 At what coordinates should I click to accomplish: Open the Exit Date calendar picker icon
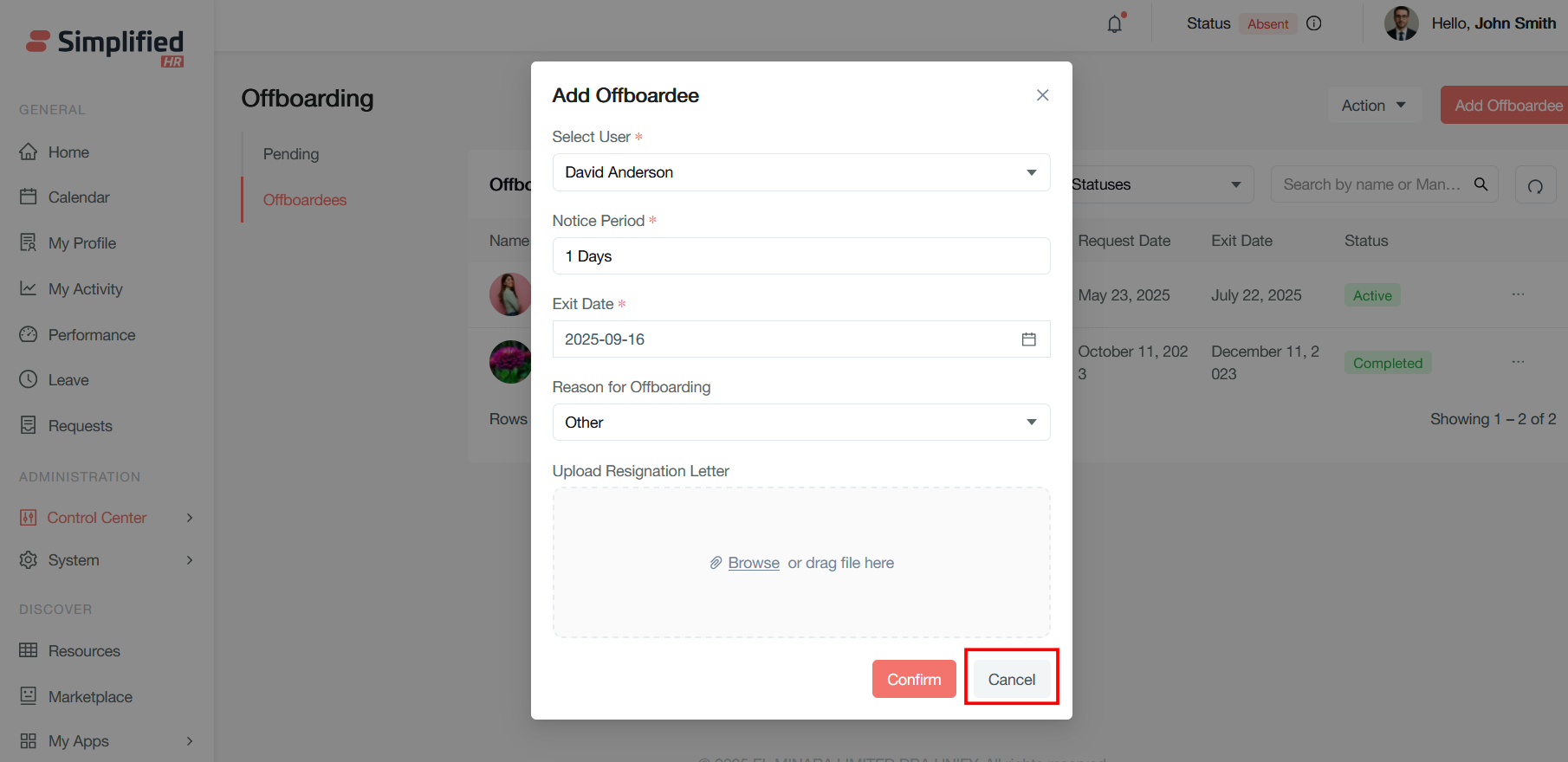[1028, 339]
